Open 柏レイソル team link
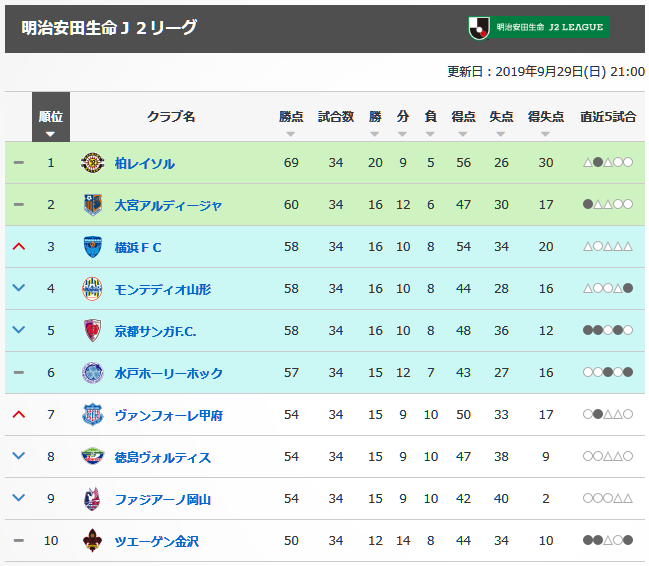 coord(145,164)
